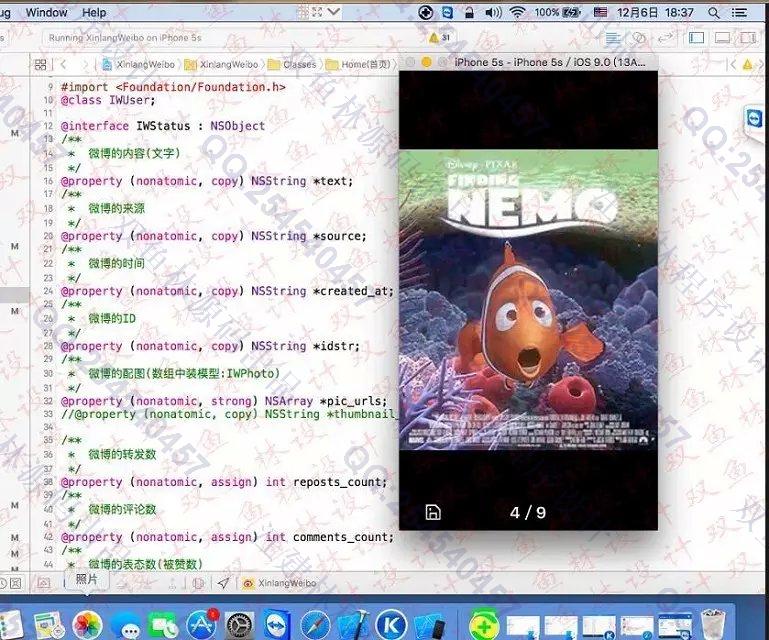Jump to previous issue arrow
The image size is (769, 640).
click(x=733, y=64)
